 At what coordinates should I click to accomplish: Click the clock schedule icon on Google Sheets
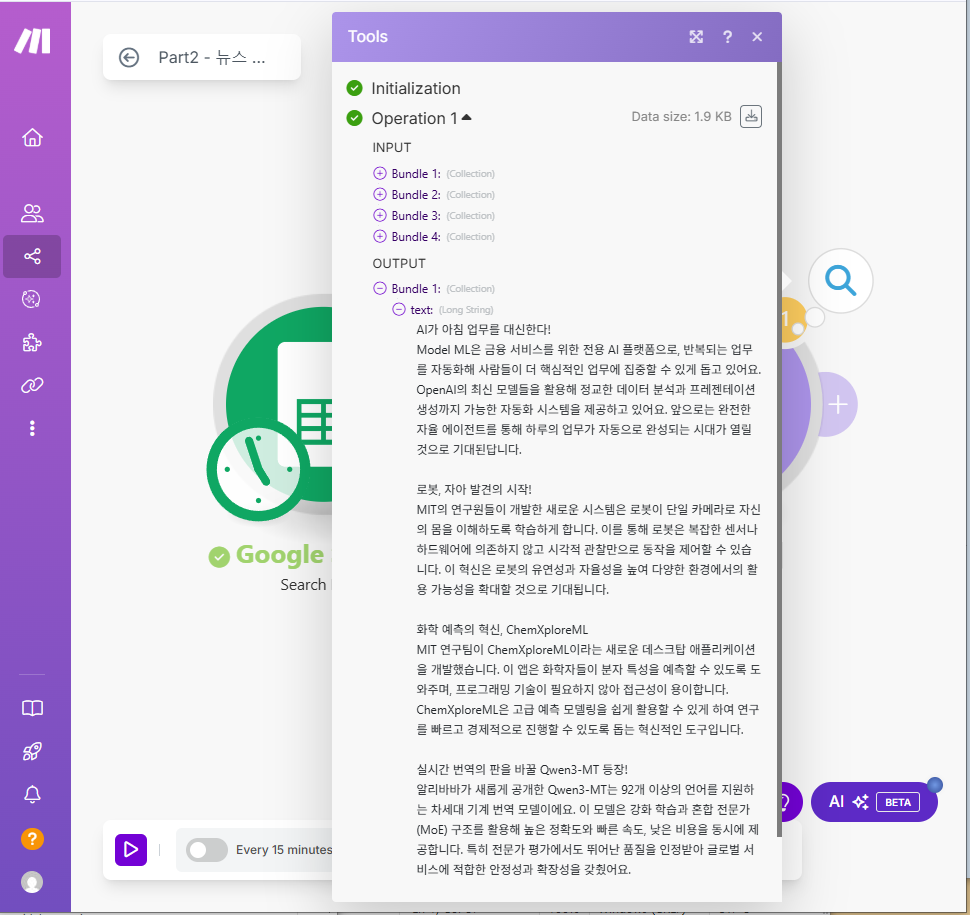[x=258, y=470]
